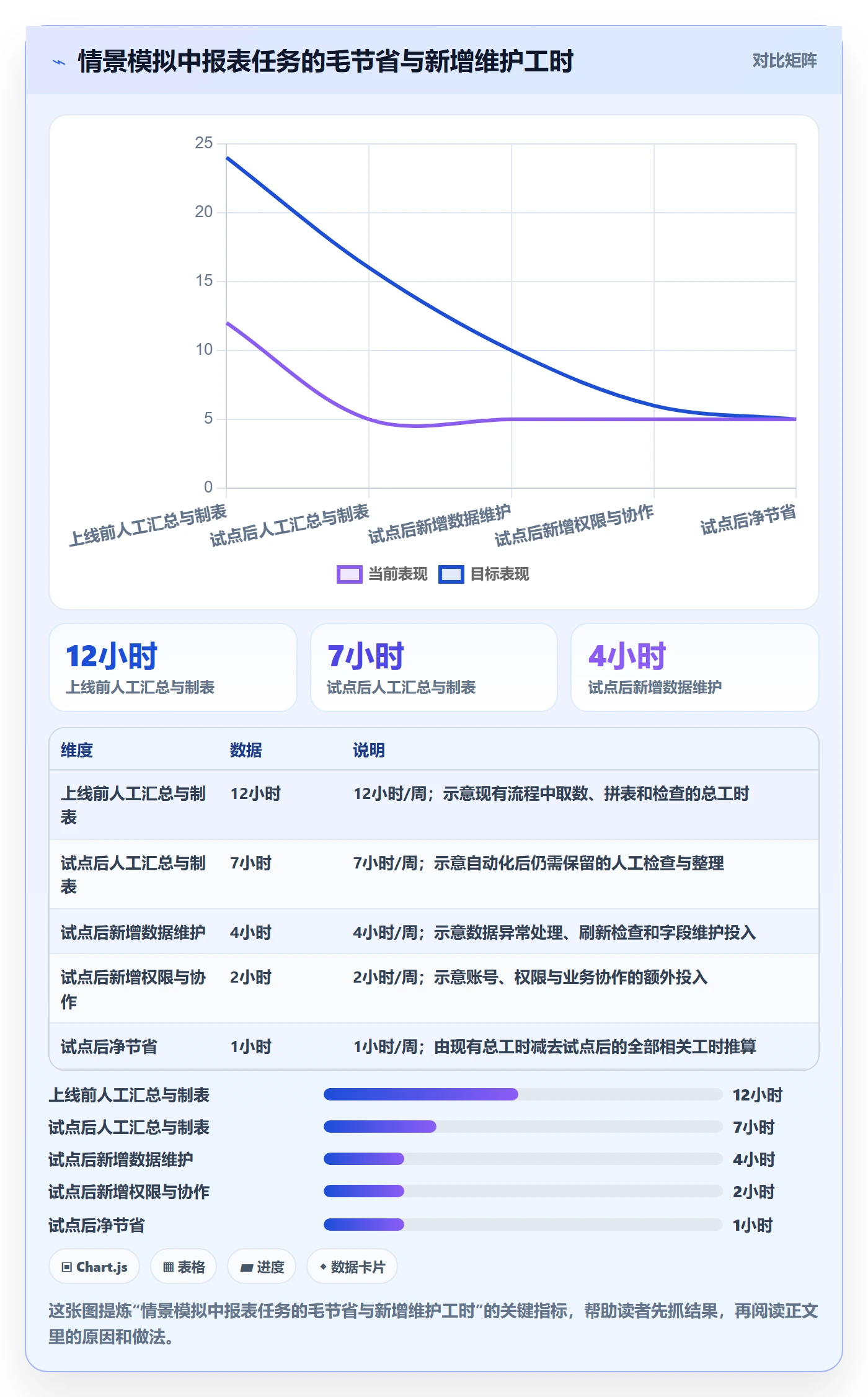Image resolution: width=868 pixels, height=1397 pixels.
Task: Click the 数据 column header
Action: pos(246,750)
